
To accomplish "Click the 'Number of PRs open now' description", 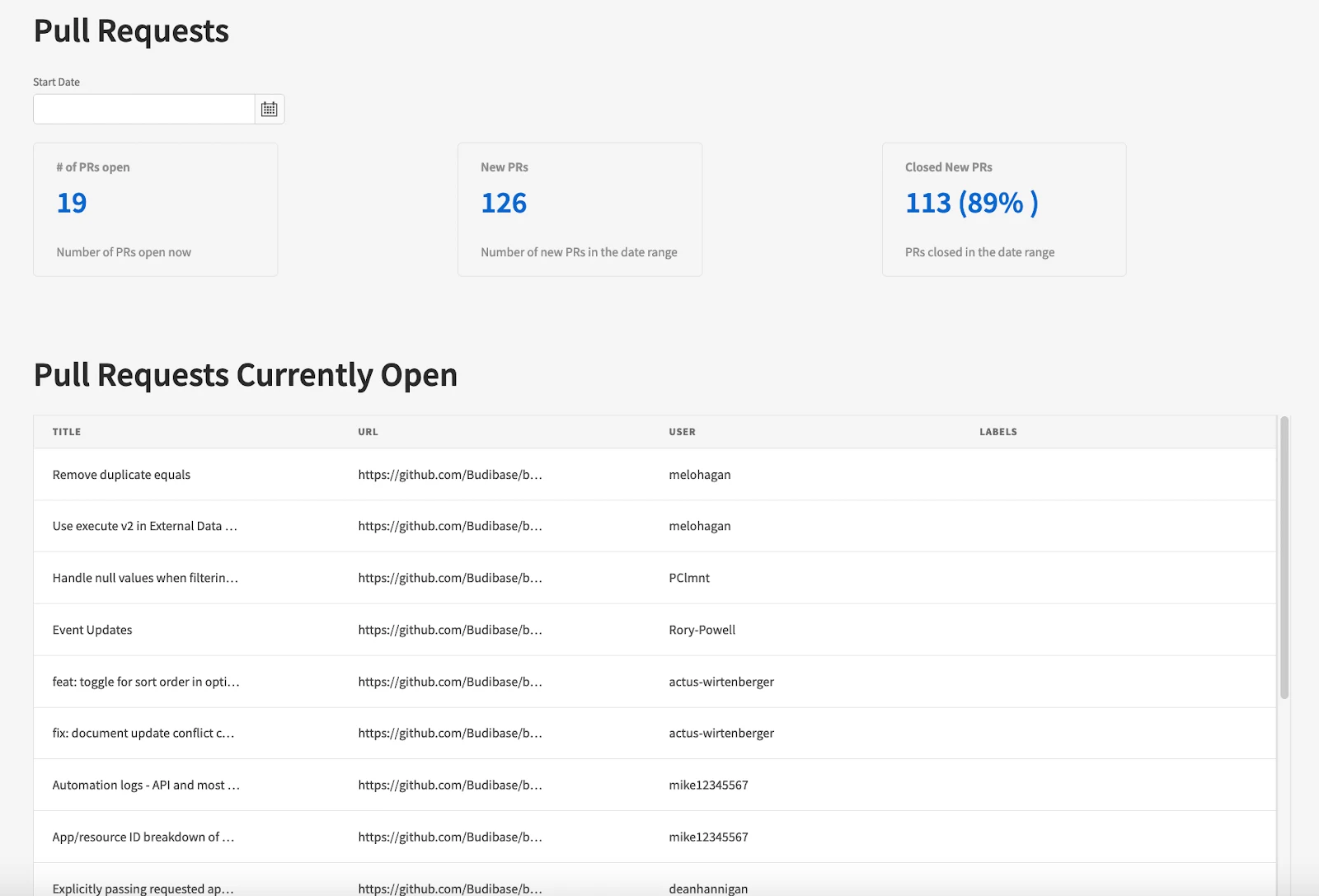I will pos(124,252).
